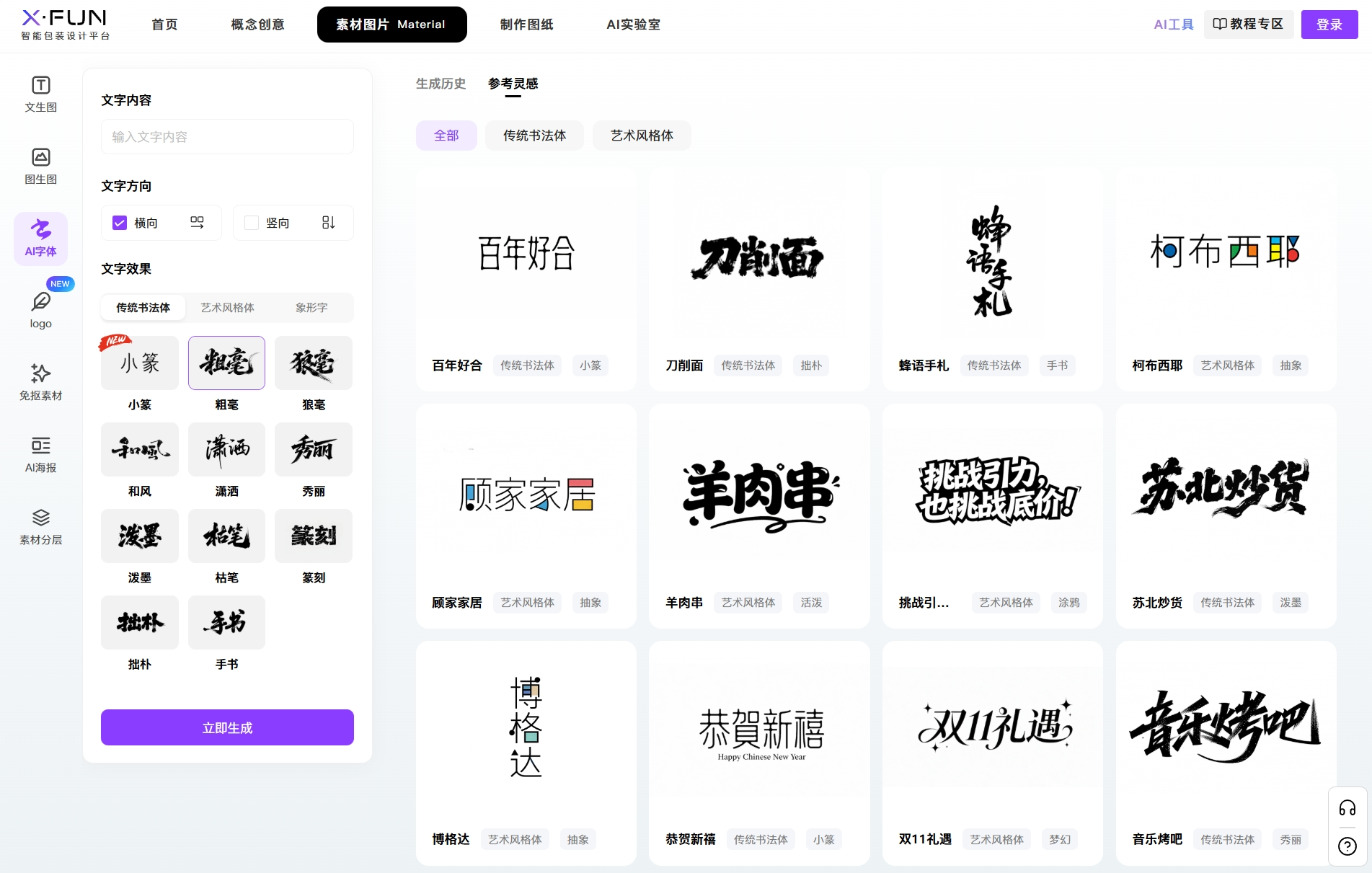Open 免抠素材 from the sidebar
This screenshot has width=1372, height=873.
coord(40,382)
